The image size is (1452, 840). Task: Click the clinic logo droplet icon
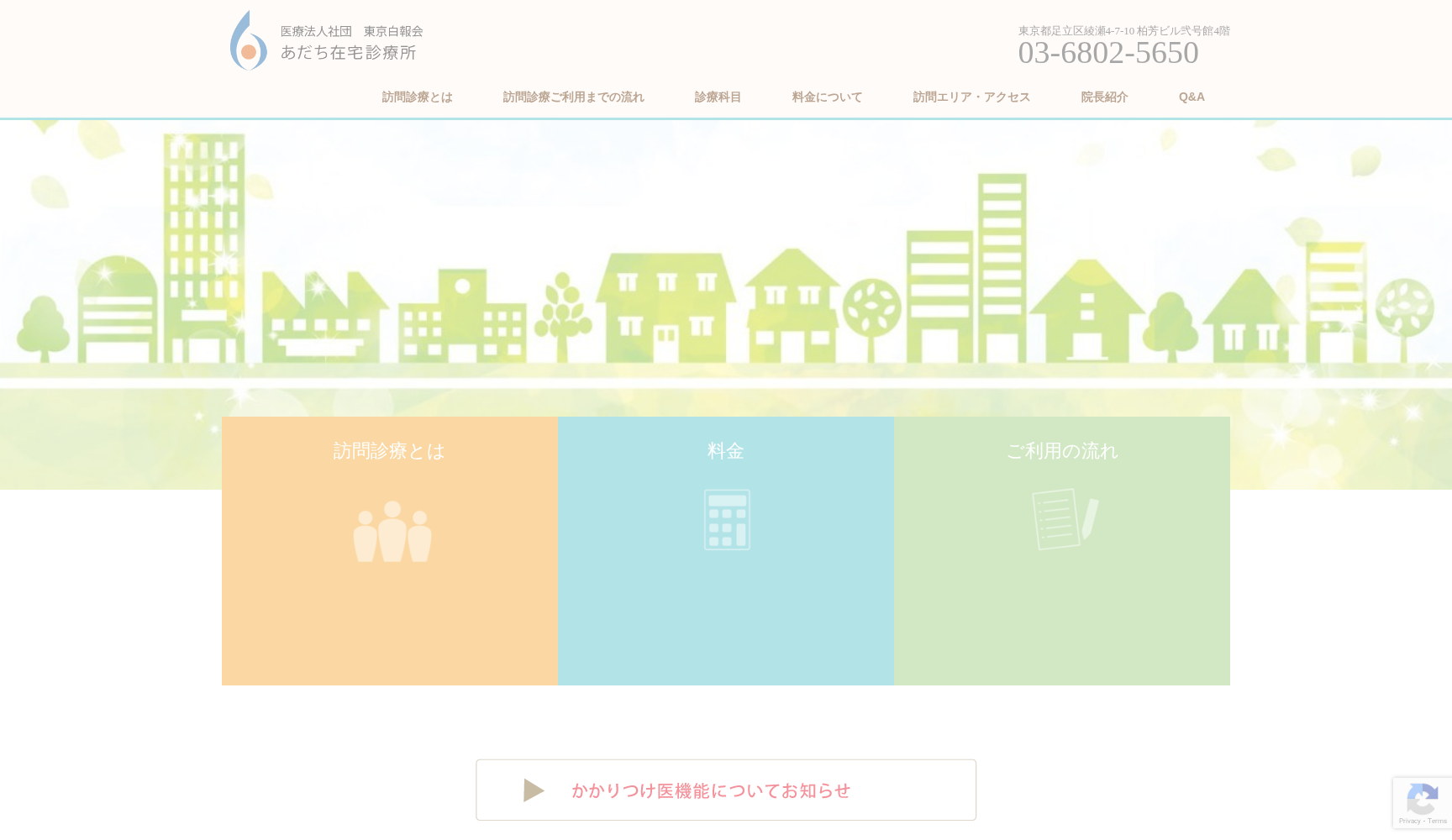249,40
